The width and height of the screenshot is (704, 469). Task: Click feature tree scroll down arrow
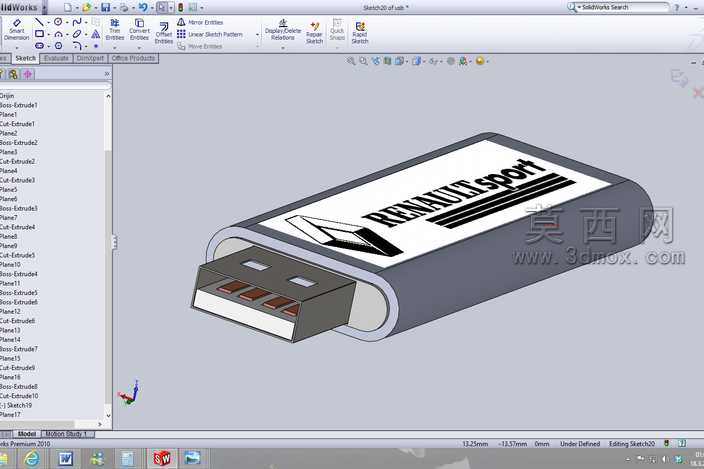point(108,416)
